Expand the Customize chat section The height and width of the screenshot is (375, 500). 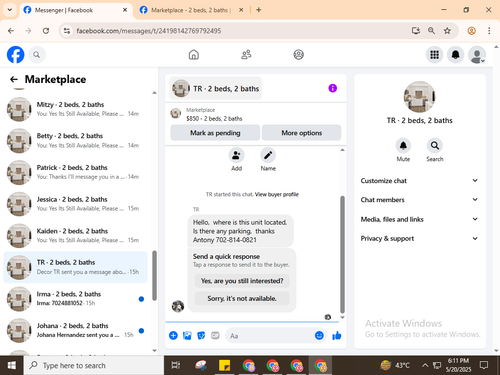[x=419, y=181]
